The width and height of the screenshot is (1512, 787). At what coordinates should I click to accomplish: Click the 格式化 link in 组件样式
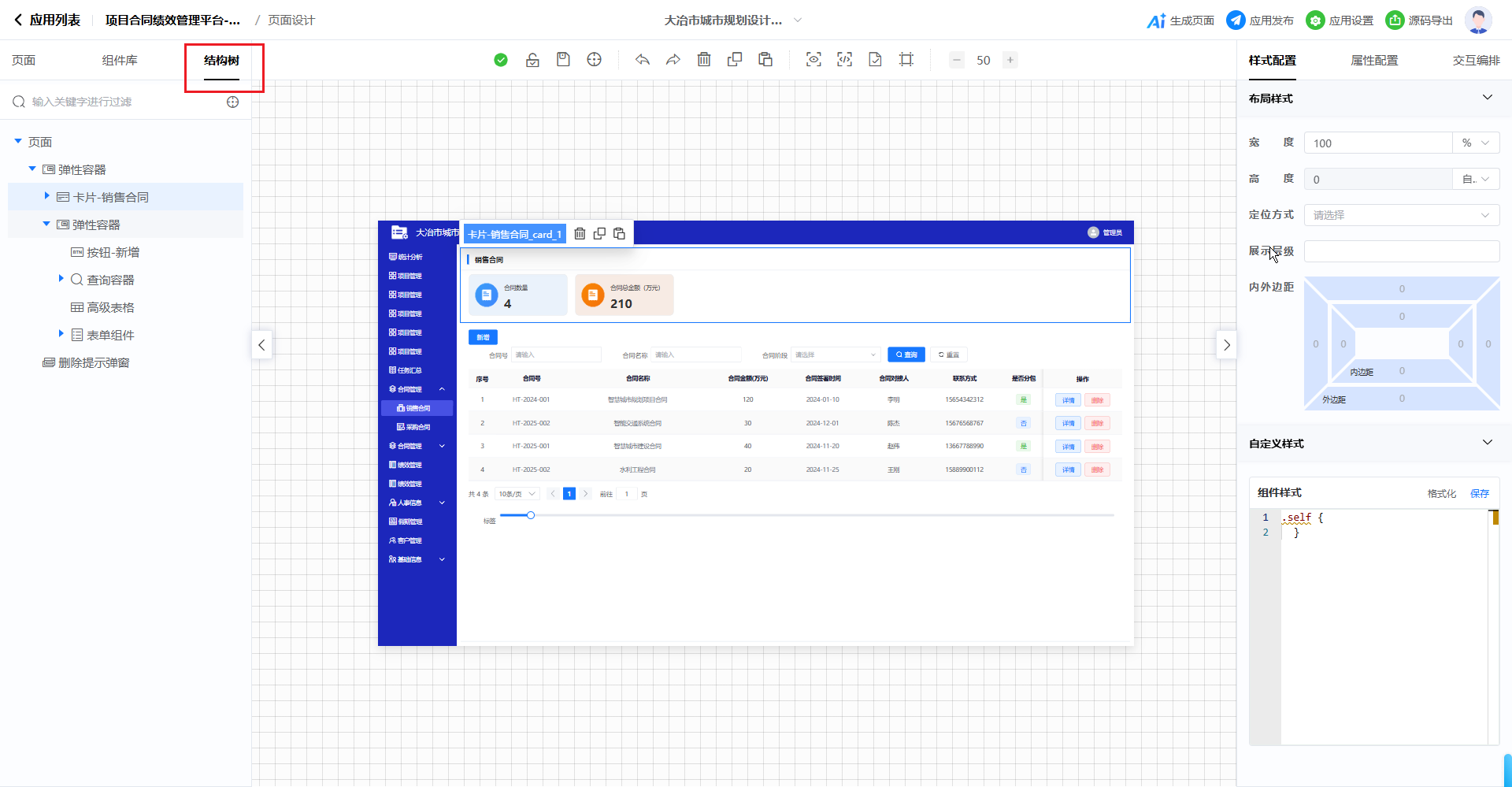pos(1441,493)
